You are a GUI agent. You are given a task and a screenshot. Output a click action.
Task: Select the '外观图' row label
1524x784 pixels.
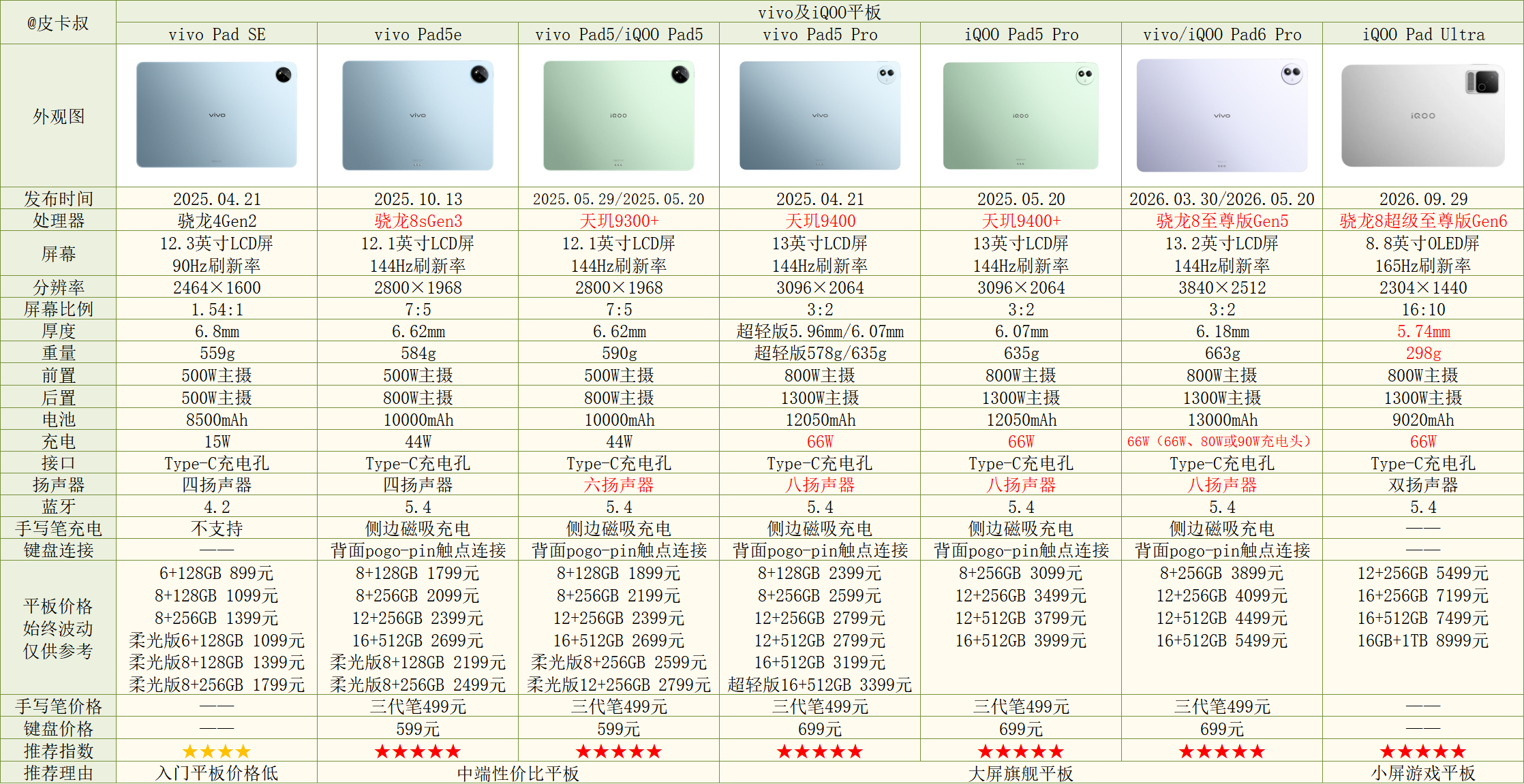pos(58,116)
